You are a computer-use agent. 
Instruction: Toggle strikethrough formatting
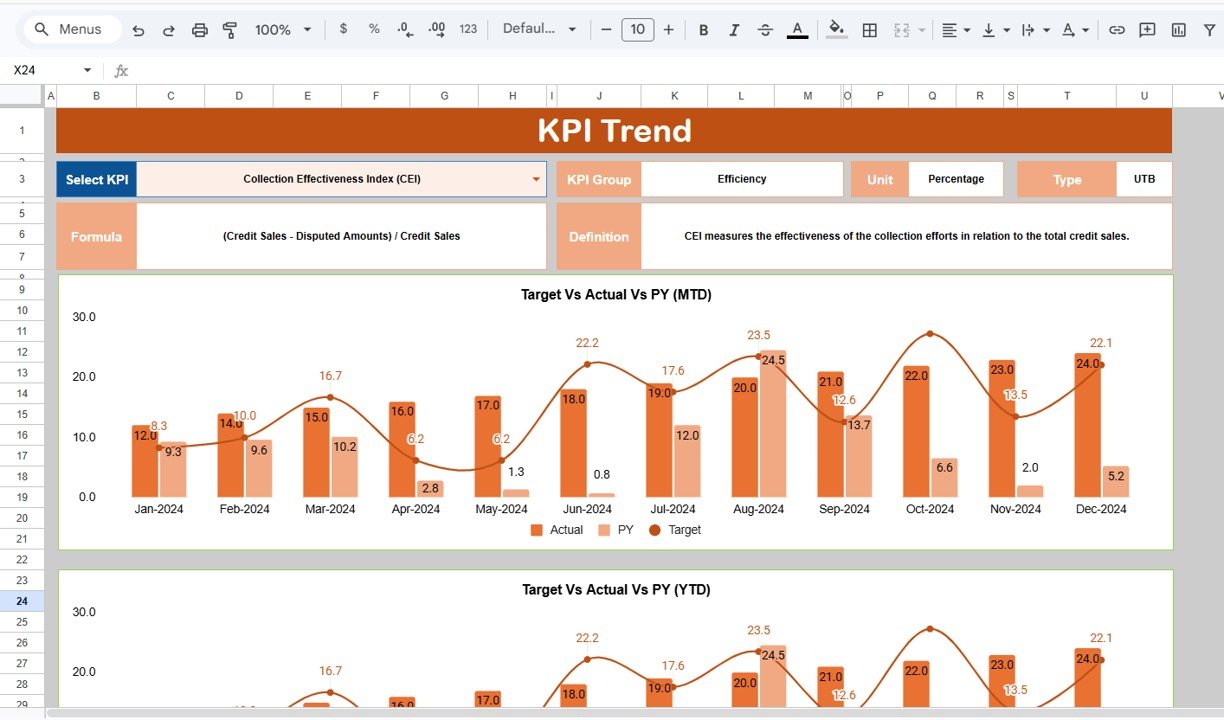point(765,29)
